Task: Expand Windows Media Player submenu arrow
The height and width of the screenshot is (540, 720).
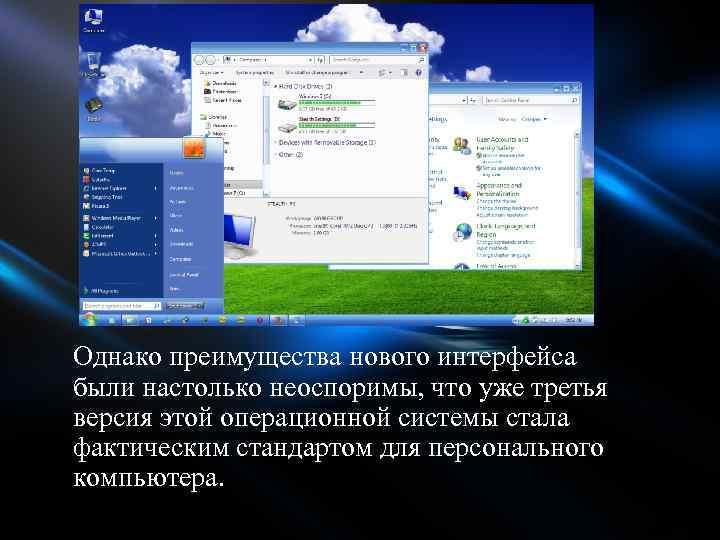Action: coord(156,218)
